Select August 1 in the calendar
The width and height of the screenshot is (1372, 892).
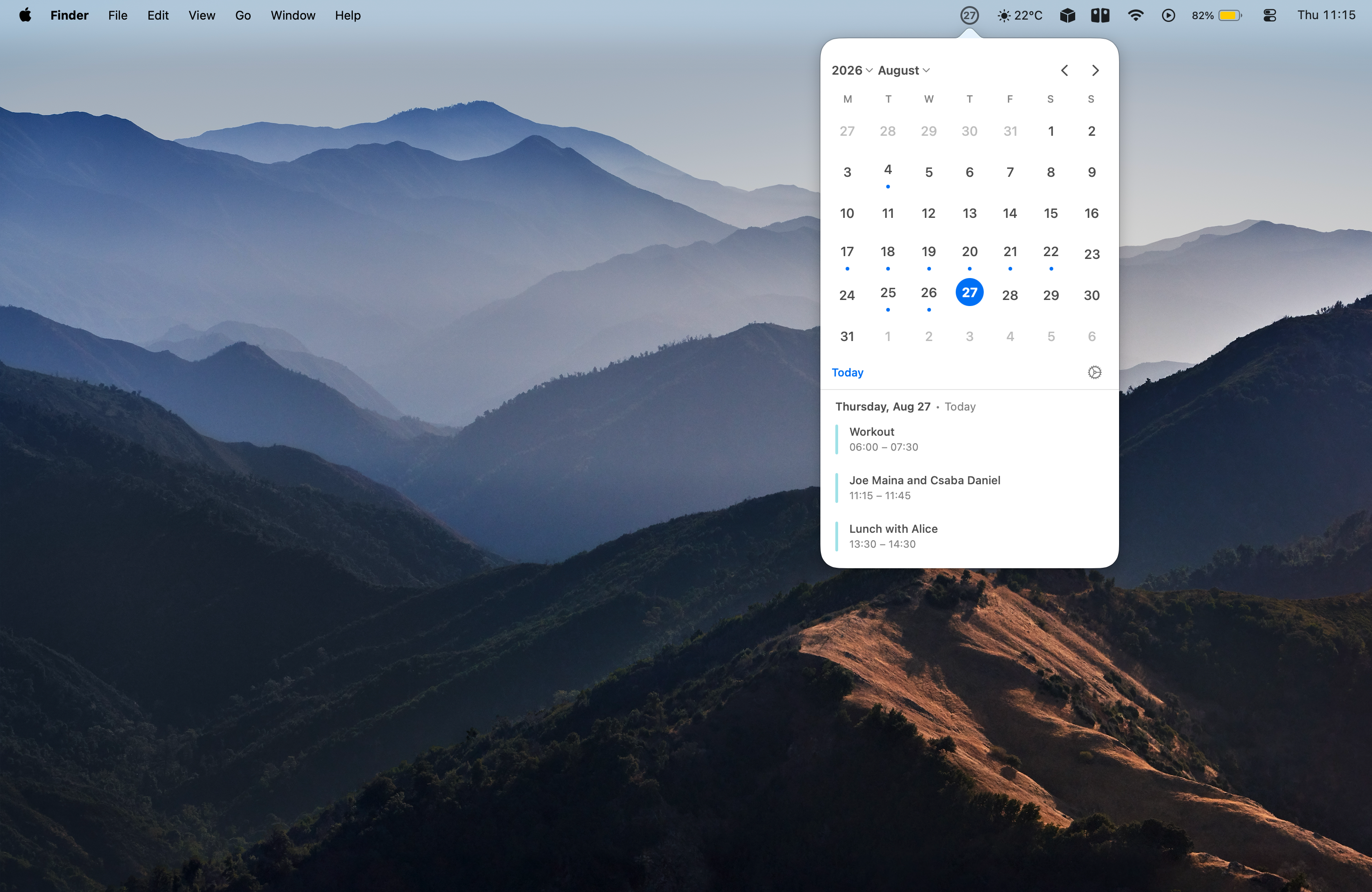coord(1050,131)
